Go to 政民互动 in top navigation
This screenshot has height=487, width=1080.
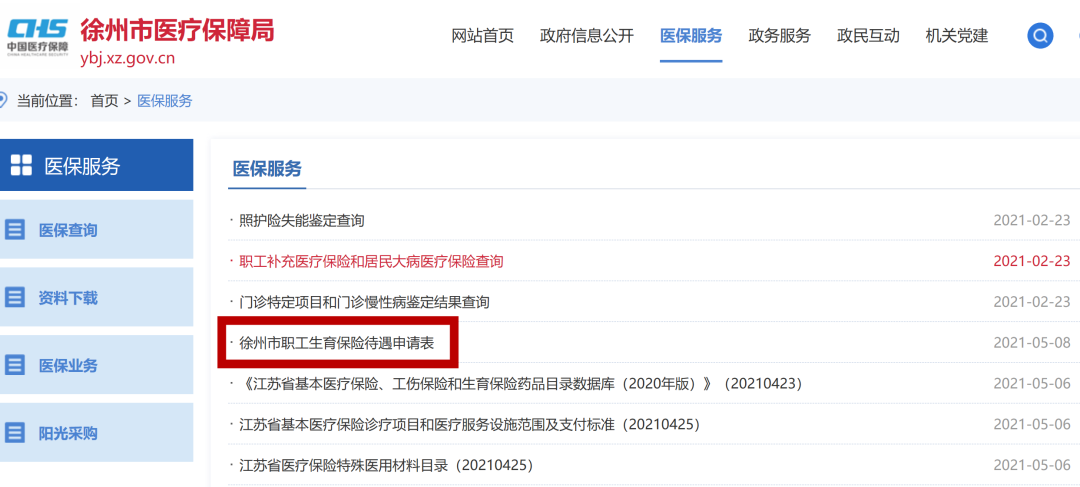click(x=868, y=36)
